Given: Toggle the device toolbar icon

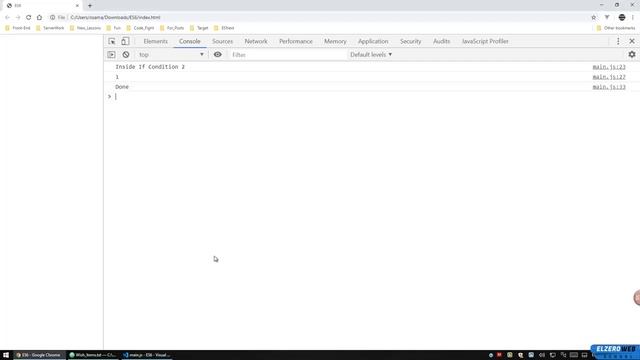Looking at the screenshot, I should 125,41.
